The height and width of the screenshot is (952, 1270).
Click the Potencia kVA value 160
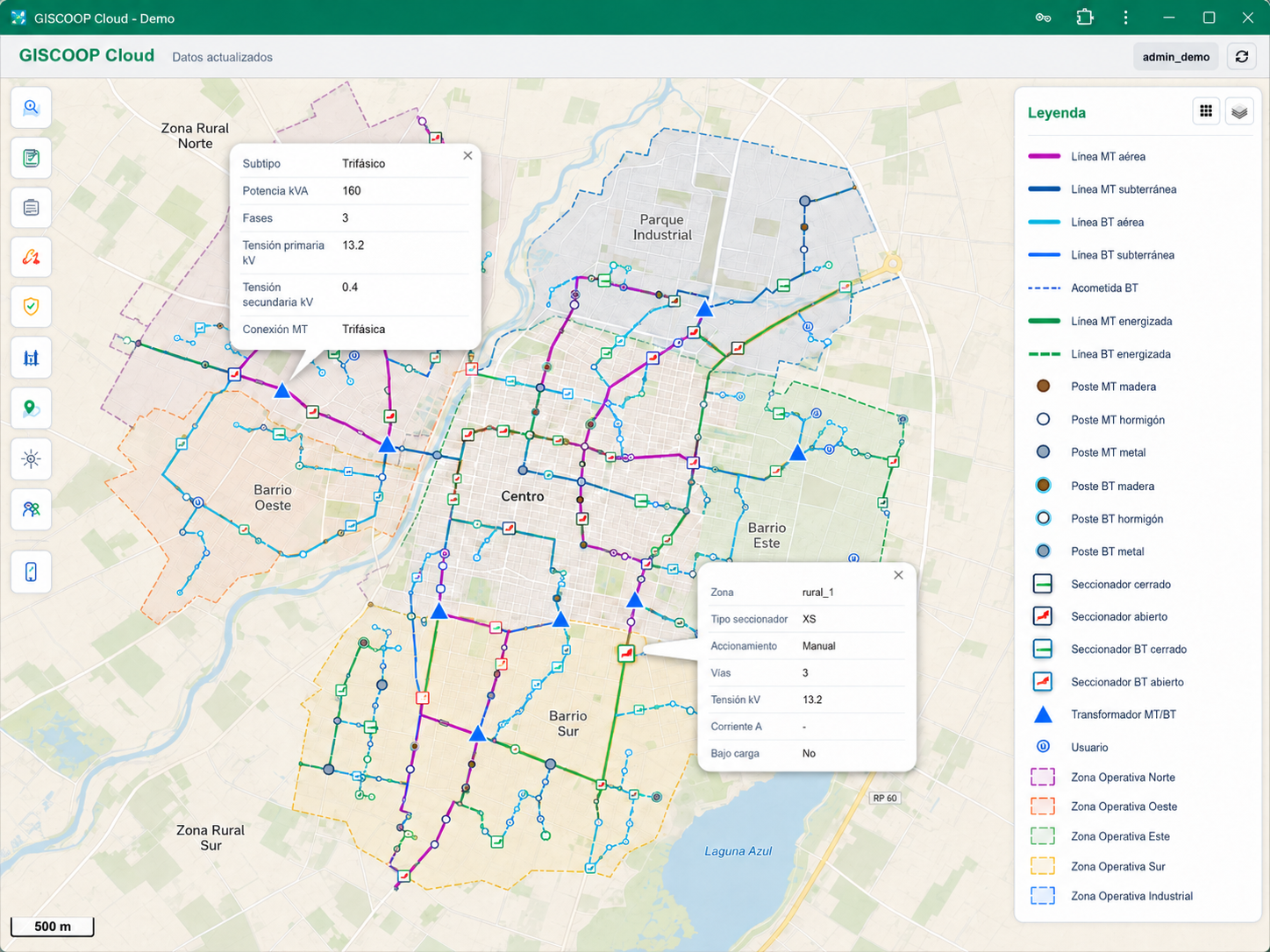pyautogui.click(x=352, y=190)
